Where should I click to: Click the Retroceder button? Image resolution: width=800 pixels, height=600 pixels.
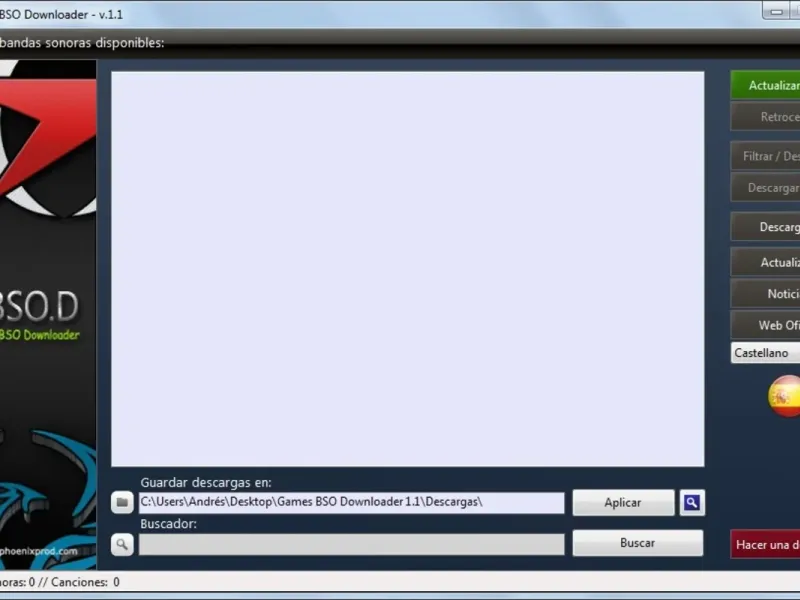765,117
